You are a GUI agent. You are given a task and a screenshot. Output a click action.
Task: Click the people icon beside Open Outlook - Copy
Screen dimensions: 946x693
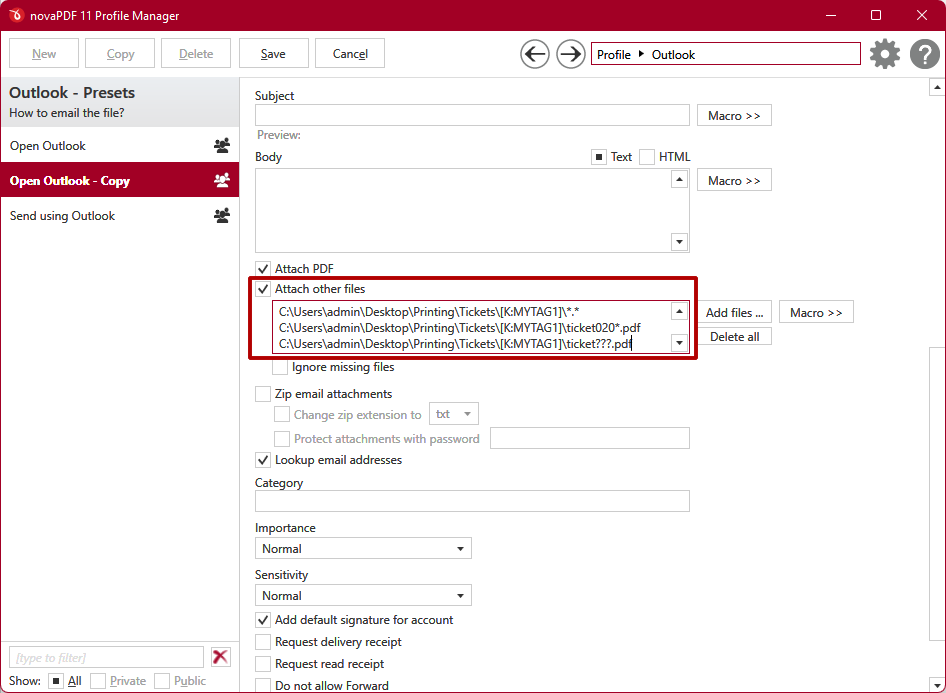click(221, 180)
